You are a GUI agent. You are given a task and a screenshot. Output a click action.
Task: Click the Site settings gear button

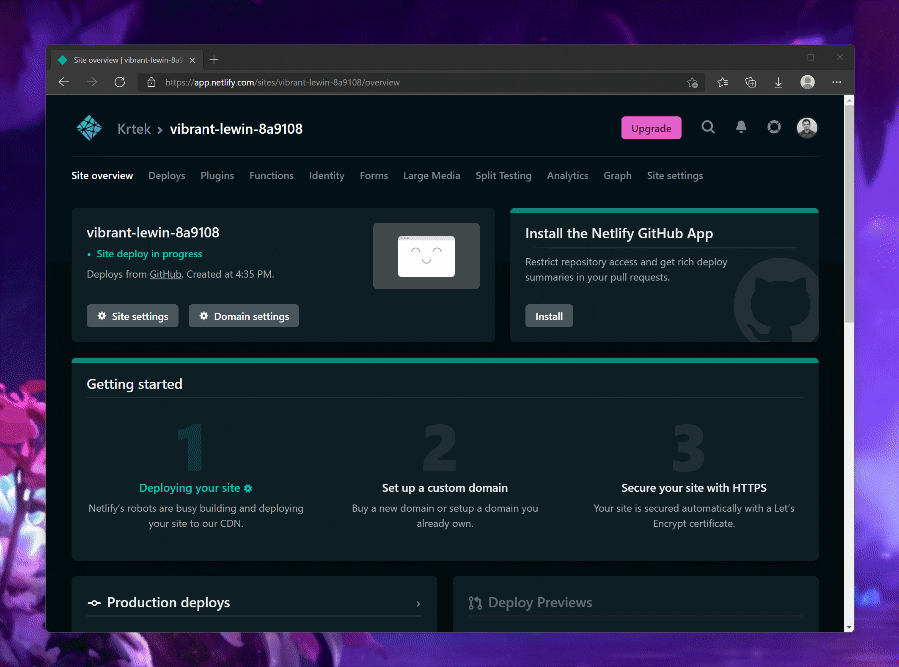132,316
